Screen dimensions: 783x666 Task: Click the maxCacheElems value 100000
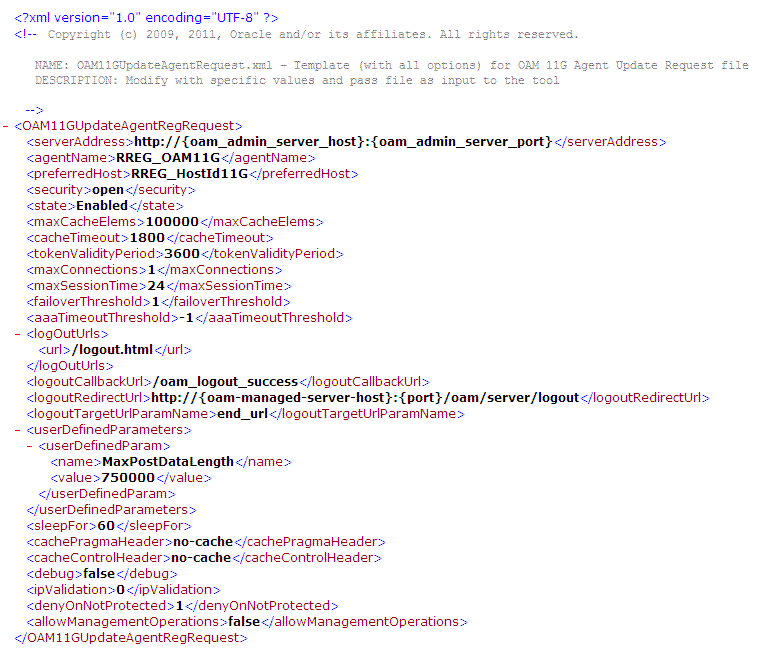click(172, 222)
